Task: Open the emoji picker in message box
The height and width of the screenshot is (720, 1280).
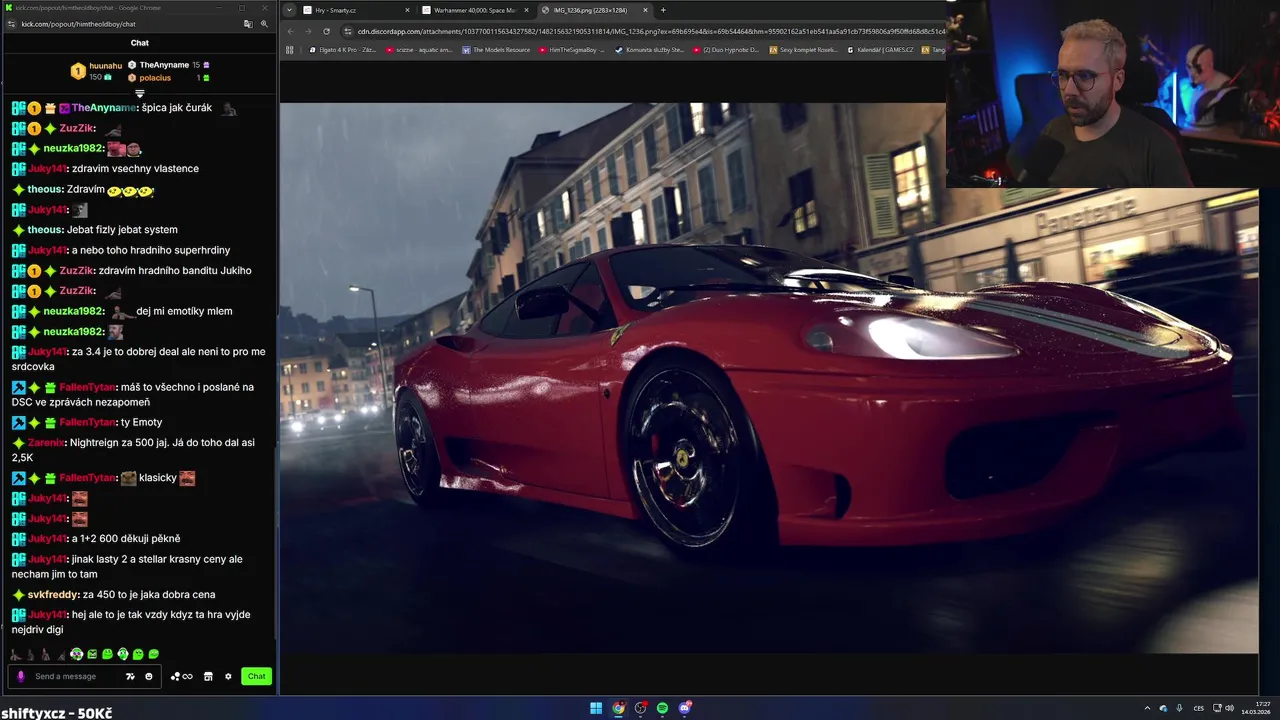Action: (149, 676)
